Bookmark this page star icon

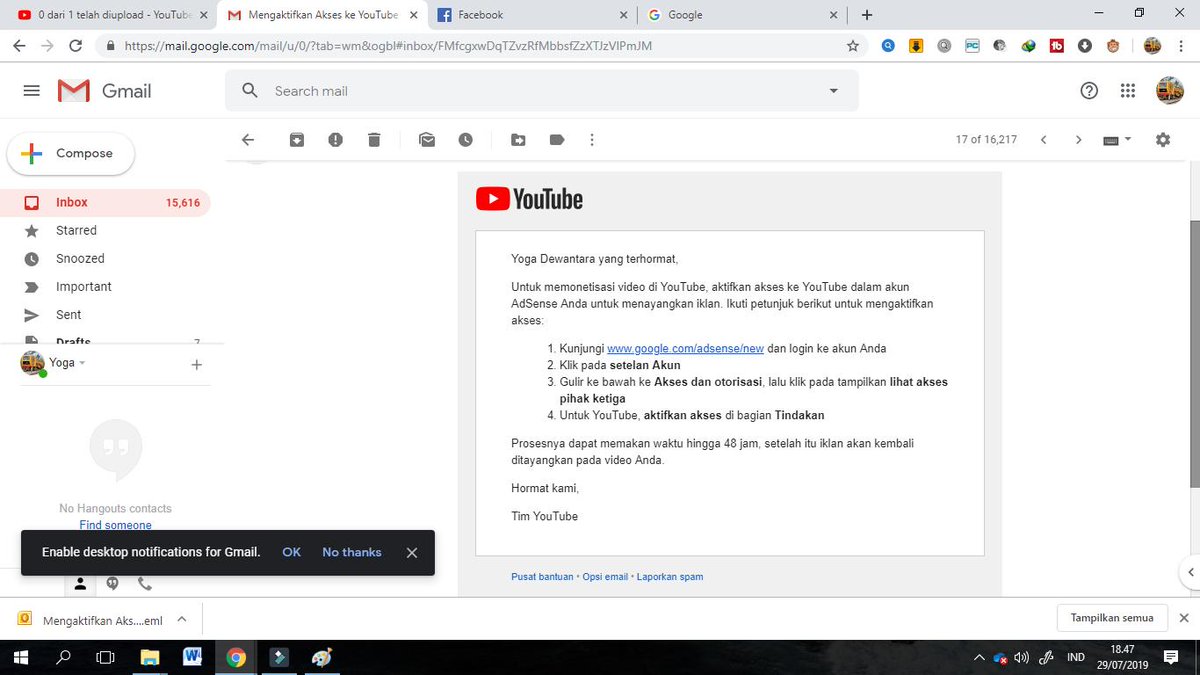[852, 46]
